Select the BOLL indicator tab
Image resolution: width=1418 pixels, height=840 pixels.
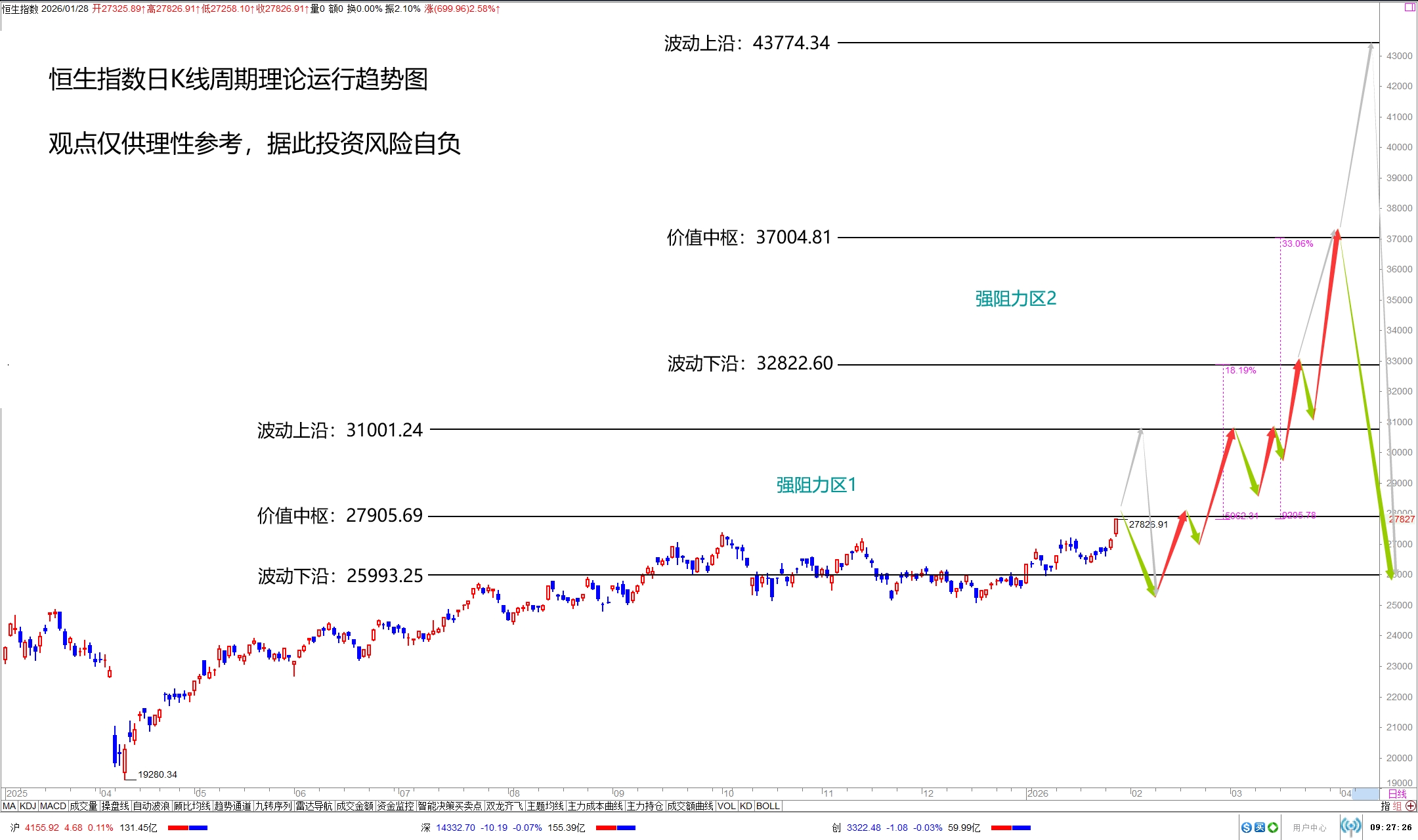tap(767, 806)
